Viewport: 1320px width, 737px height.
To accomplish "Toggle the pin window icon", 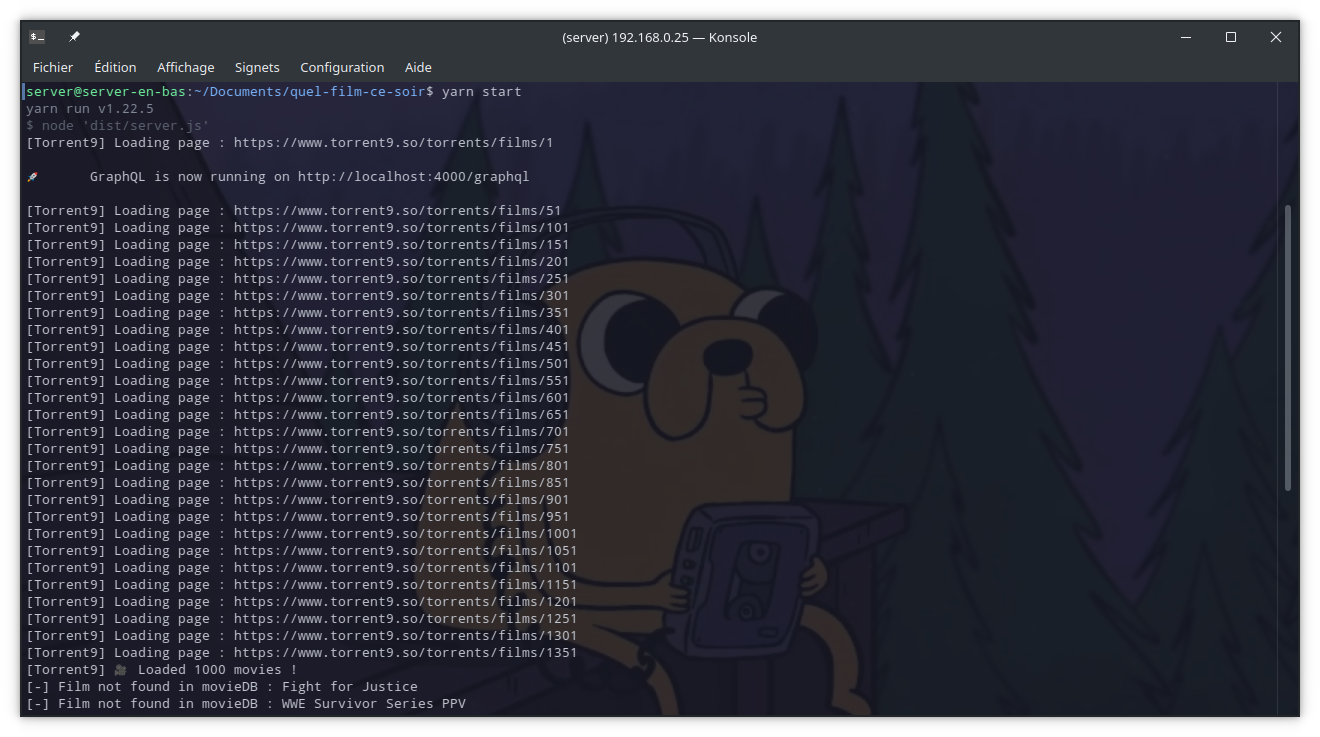I will (74, 37).
